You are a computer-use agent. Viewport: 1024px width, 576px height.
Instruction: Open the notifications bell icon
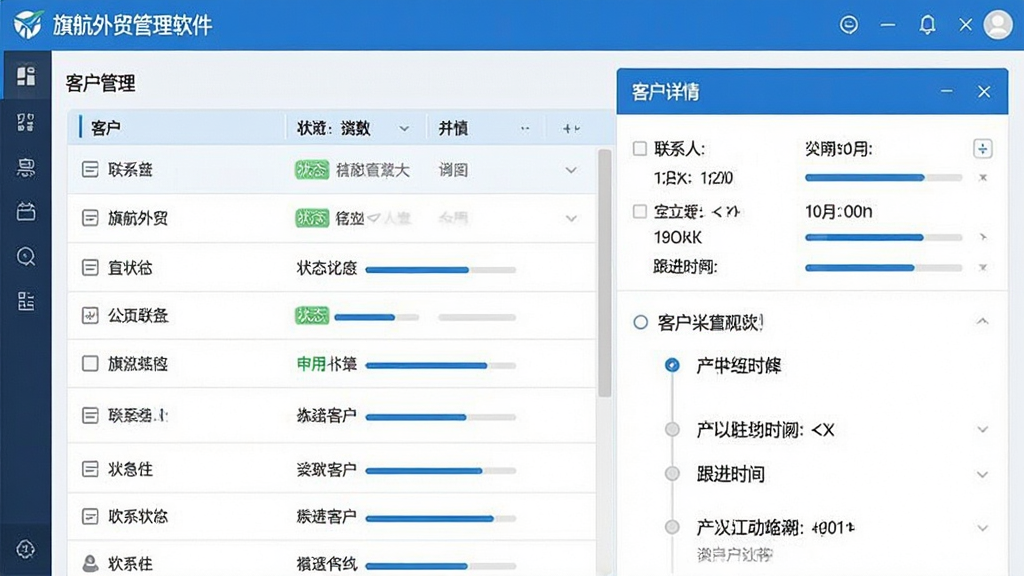point(927,25)
